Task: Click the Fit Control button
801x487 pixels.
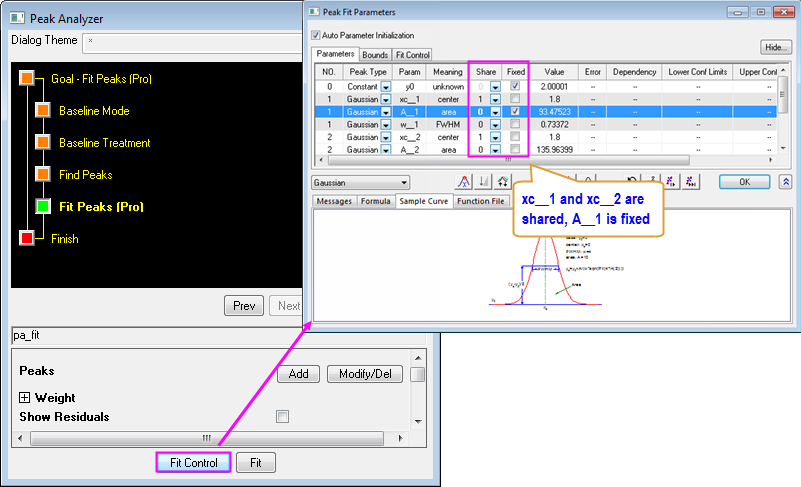Action: pyautogui.click(x=194, y=463)
